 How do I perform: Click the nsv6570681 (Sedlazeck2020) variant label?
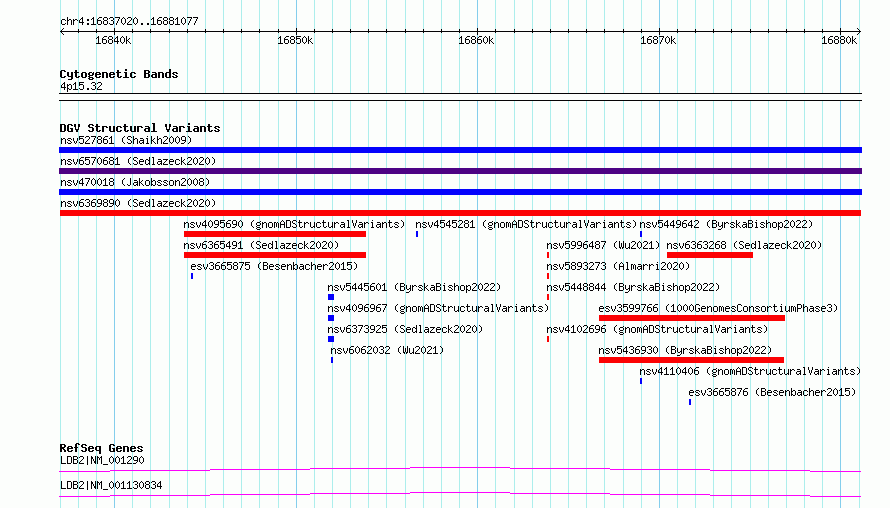tap(138, 161)
